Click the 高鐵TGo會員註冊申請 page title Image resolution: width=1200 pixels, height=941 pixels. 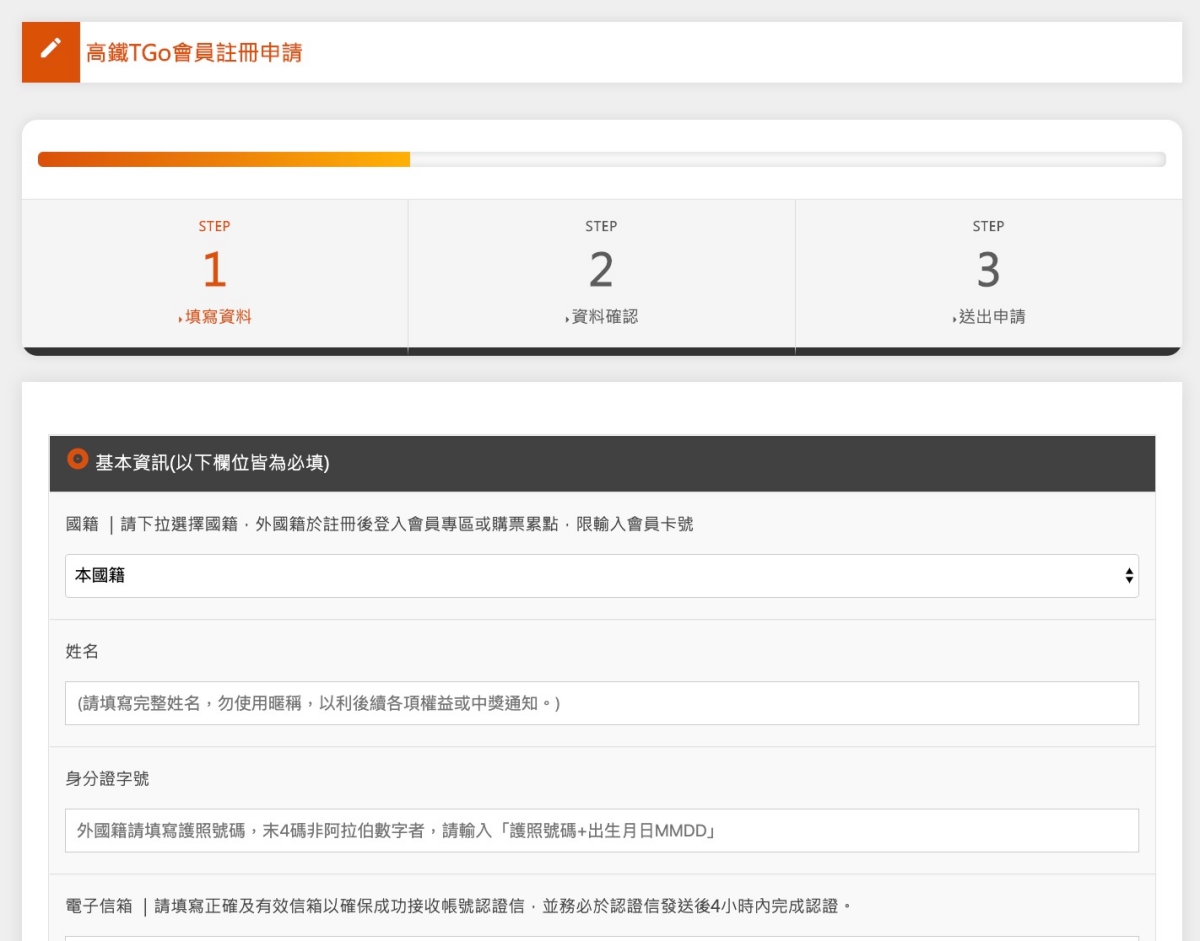point(194,52)
